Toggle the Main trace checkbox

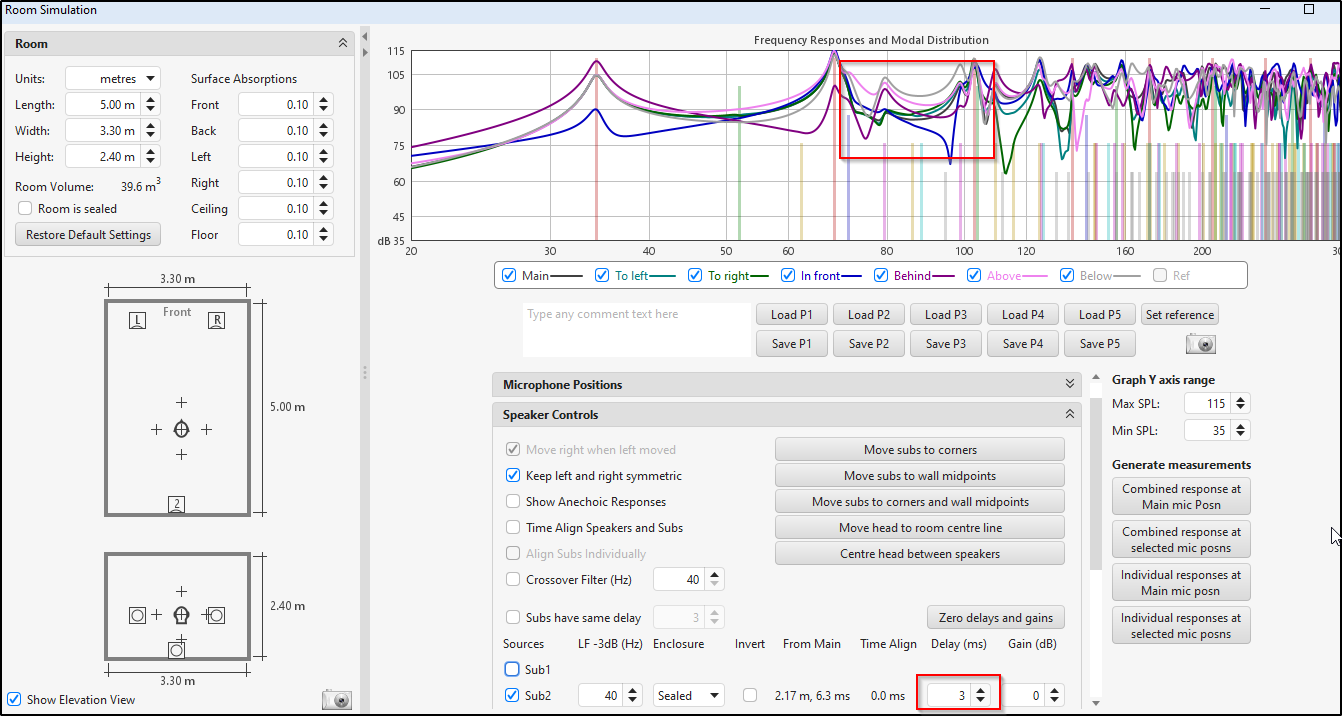[x=509, y=275]
